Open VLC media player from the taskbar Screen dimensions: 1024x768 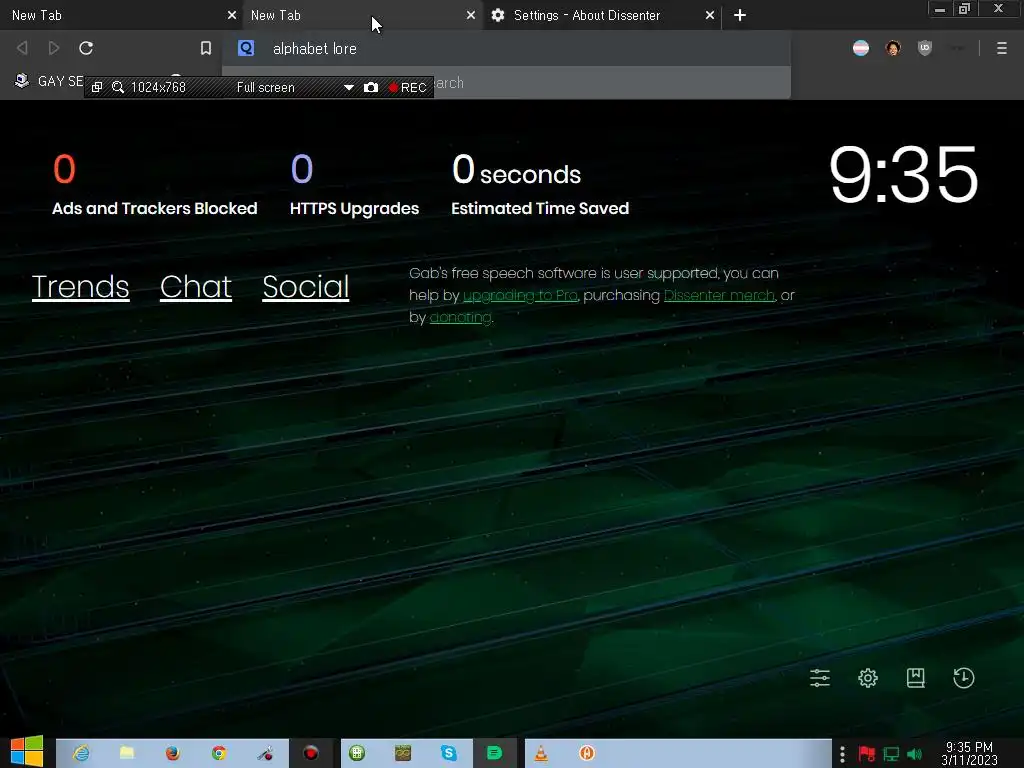point(541,753)
